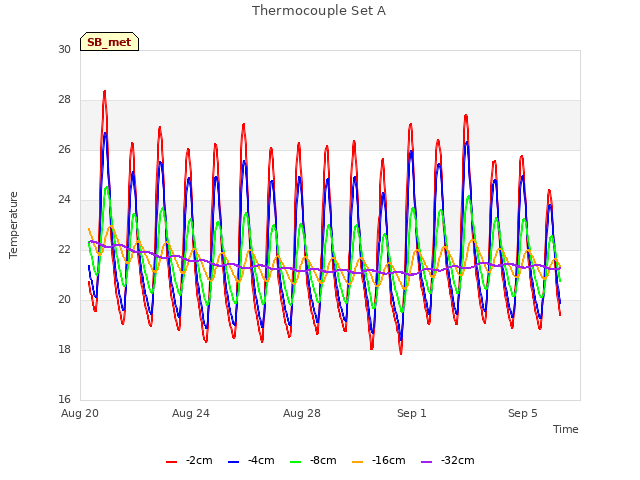The width and height of the screenshot is (640, 480).
Task: Toggle the -16cm legend entry
Action: pyautogui.click(x=378, y=461)
